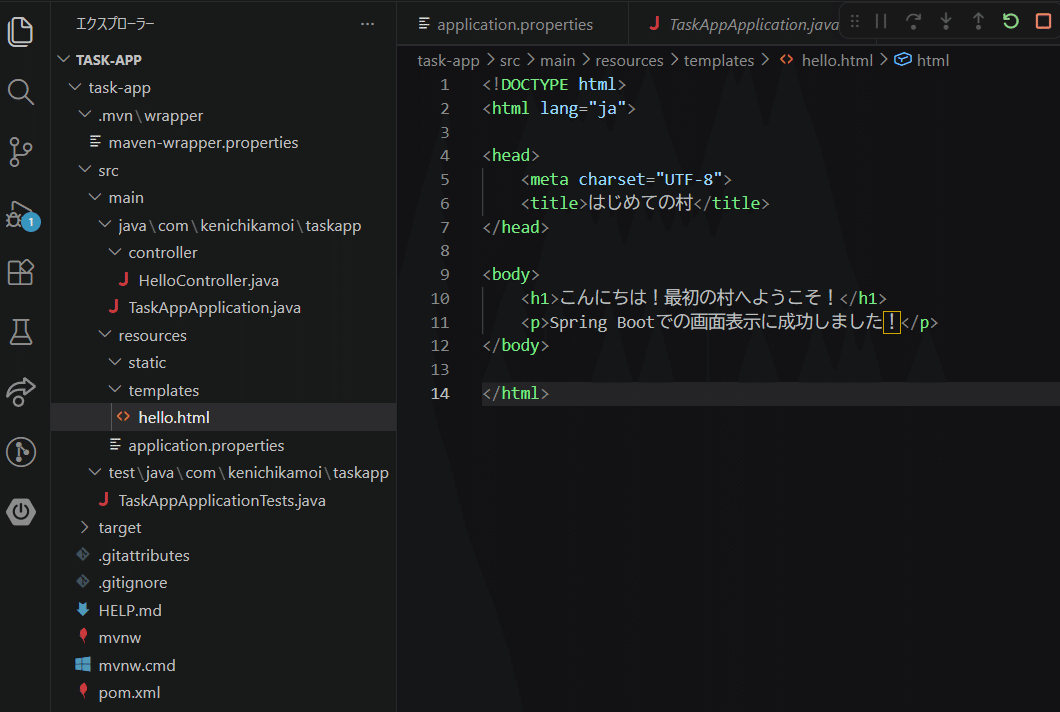Open Run and Debug view with badge
This screenshot has height=712, width=1060.
click(21, 212)
